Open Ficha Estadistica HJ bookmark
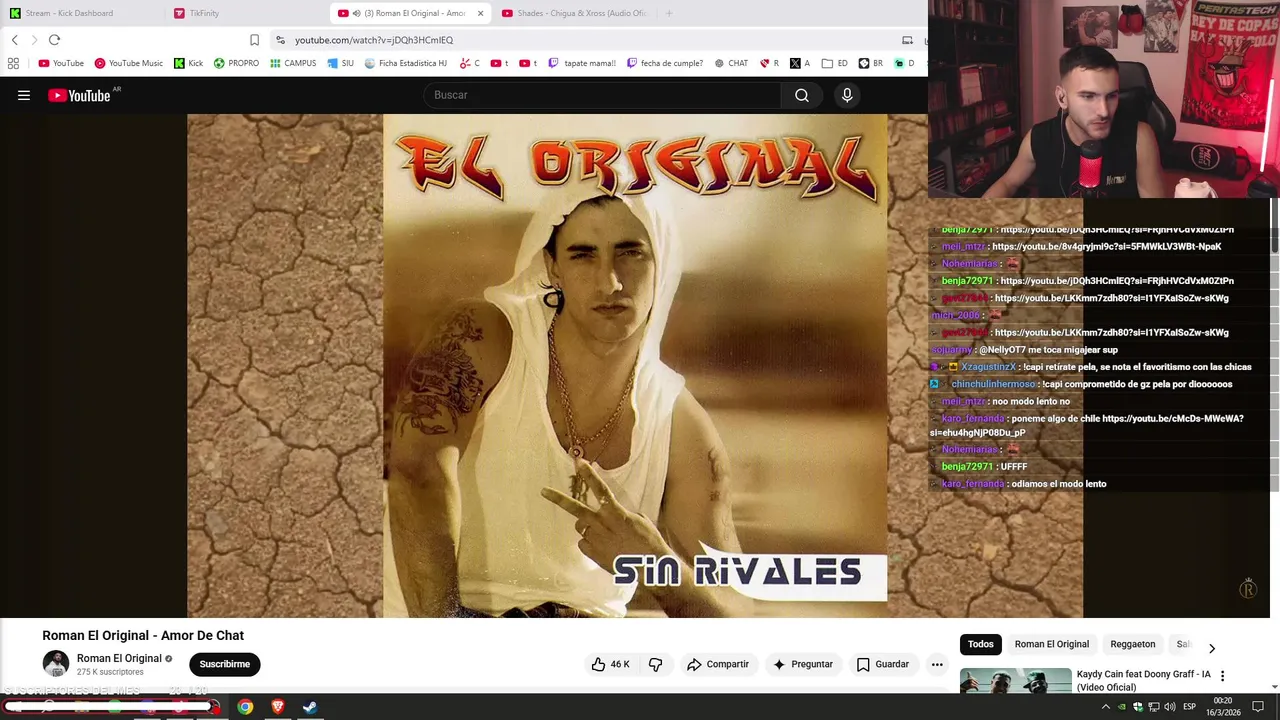This screenshot has width=1280, height=720. [406, 63]
